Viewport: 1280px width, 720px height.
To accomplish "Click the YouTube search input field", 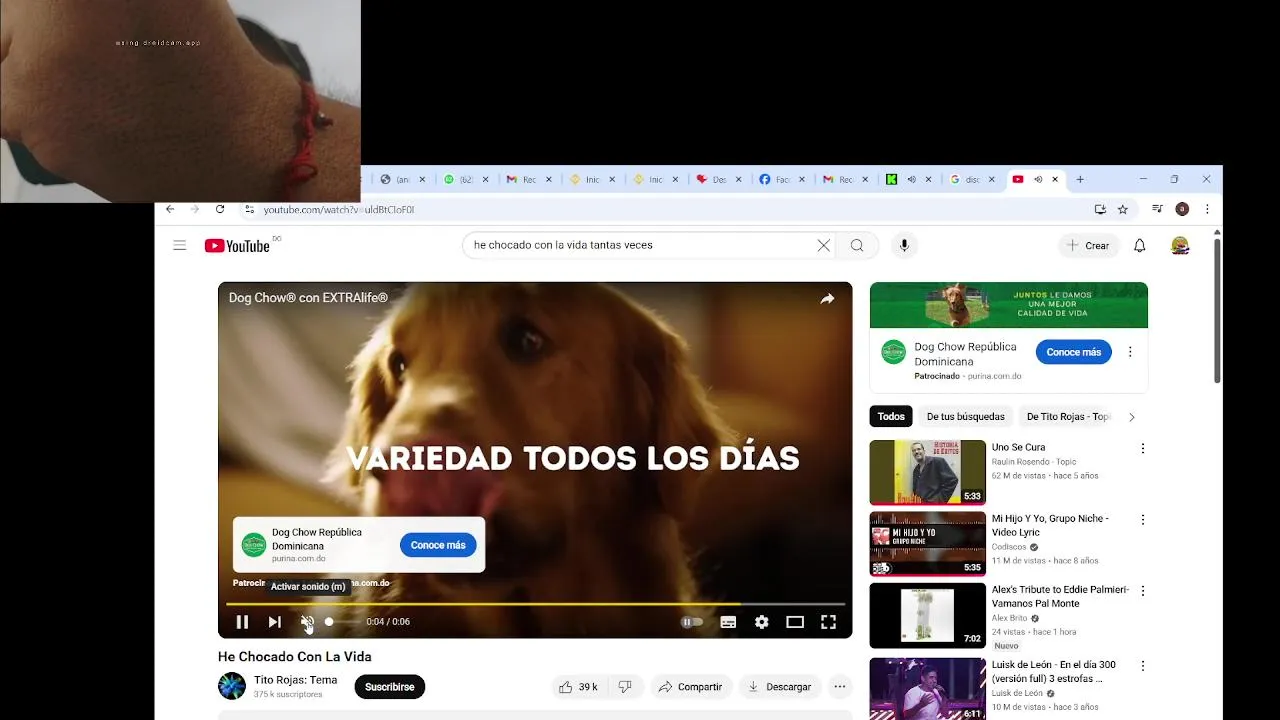I will pyautogui.click(x=638, y=245).
